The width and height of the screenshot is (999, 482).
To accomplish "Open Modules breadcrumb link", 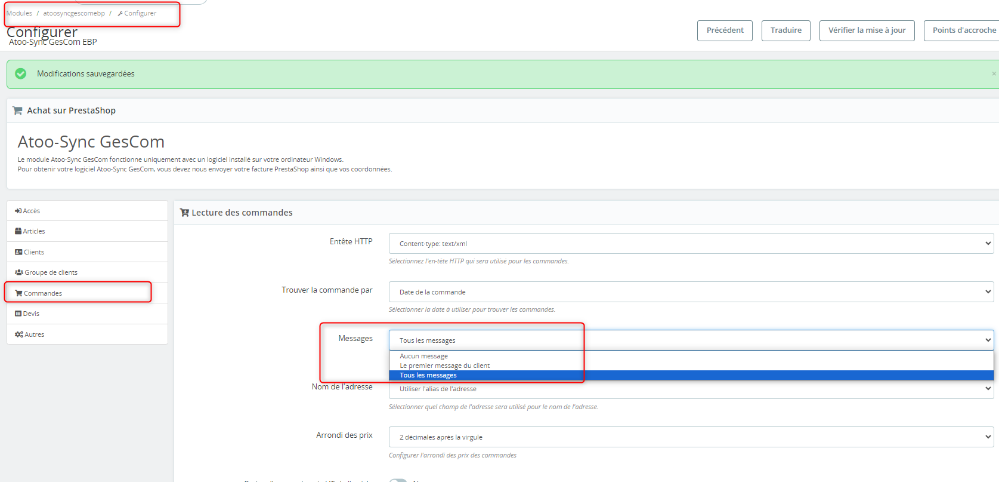I will [19, 13].
